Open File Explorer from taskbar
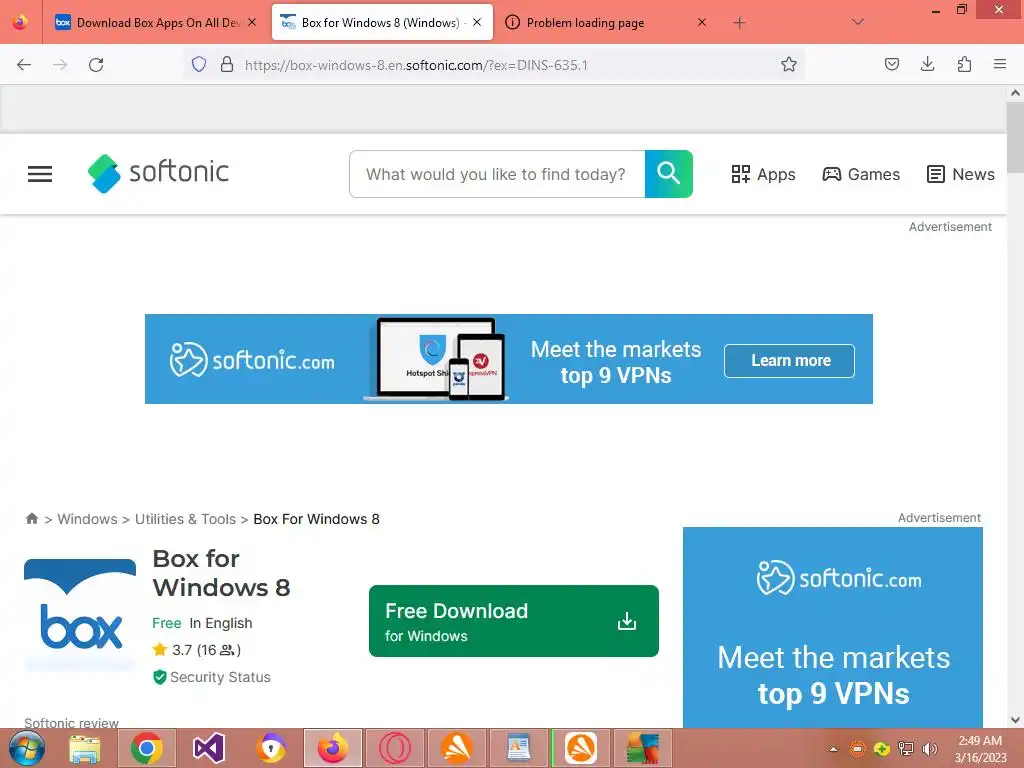Viewport: 1024px width, 768px height. point(85,748)
